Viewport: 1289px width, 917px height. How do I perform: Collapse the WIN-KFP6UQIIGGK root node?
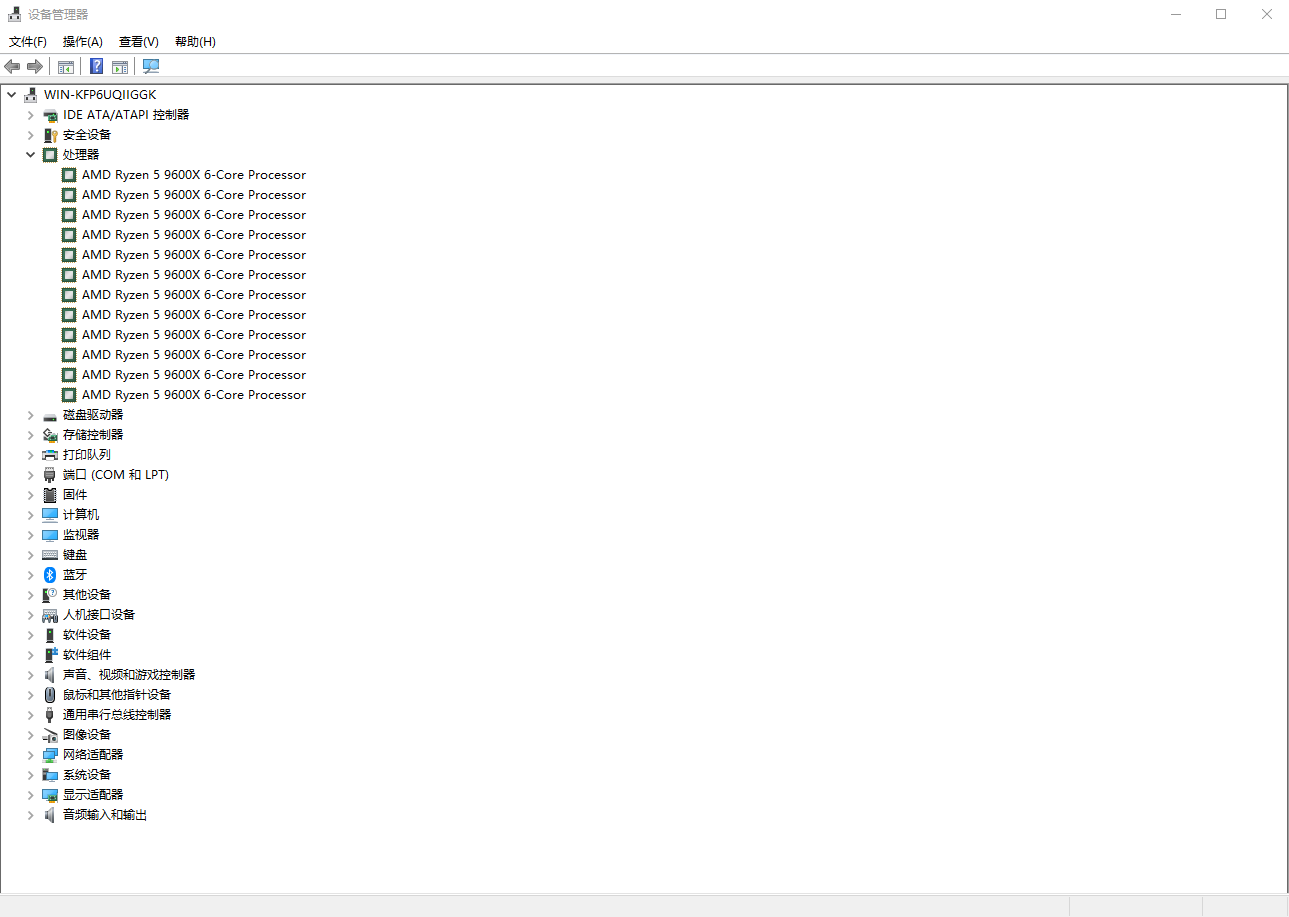tap(11, 95)
